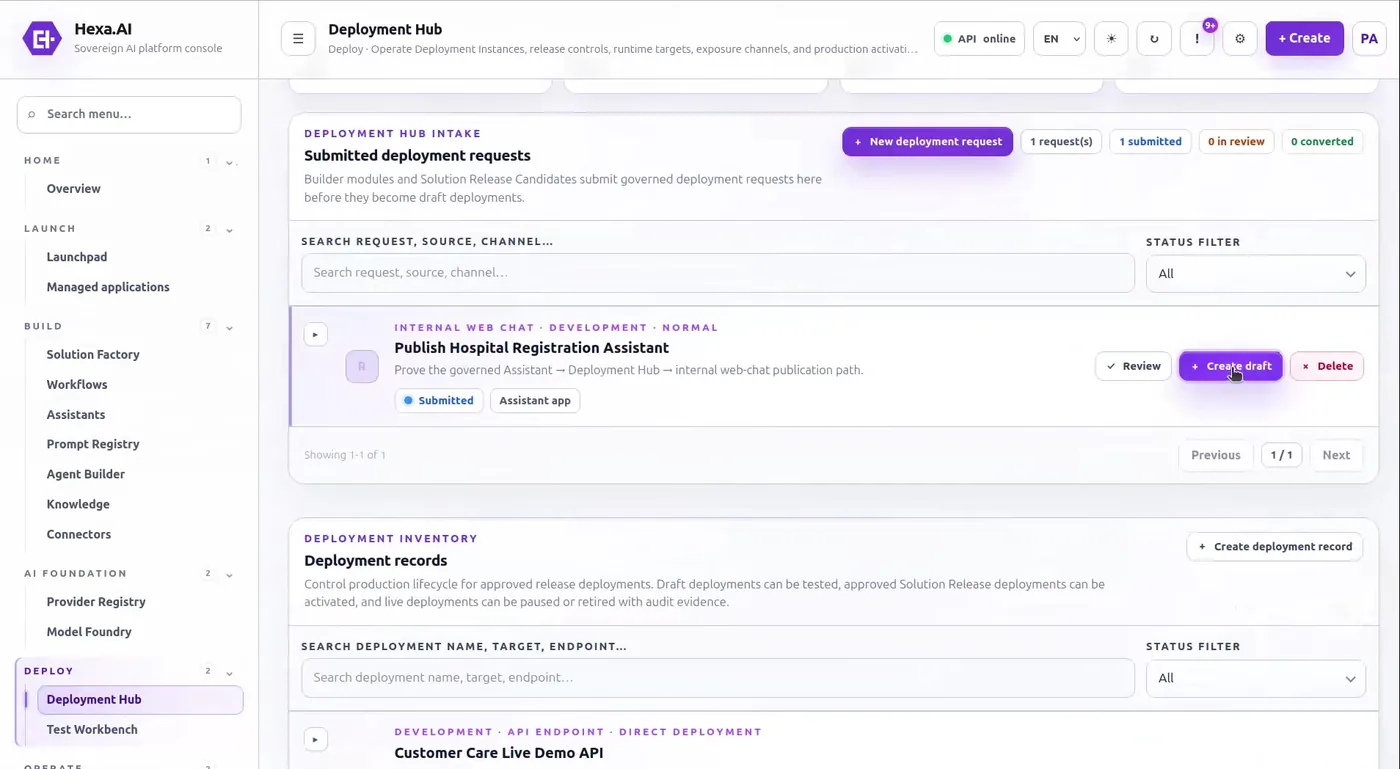The width and height of the screenshot is (1400, 769).
Task: Open the deployment requests Status Filter dropdown
Action: tap(1256, 273)
